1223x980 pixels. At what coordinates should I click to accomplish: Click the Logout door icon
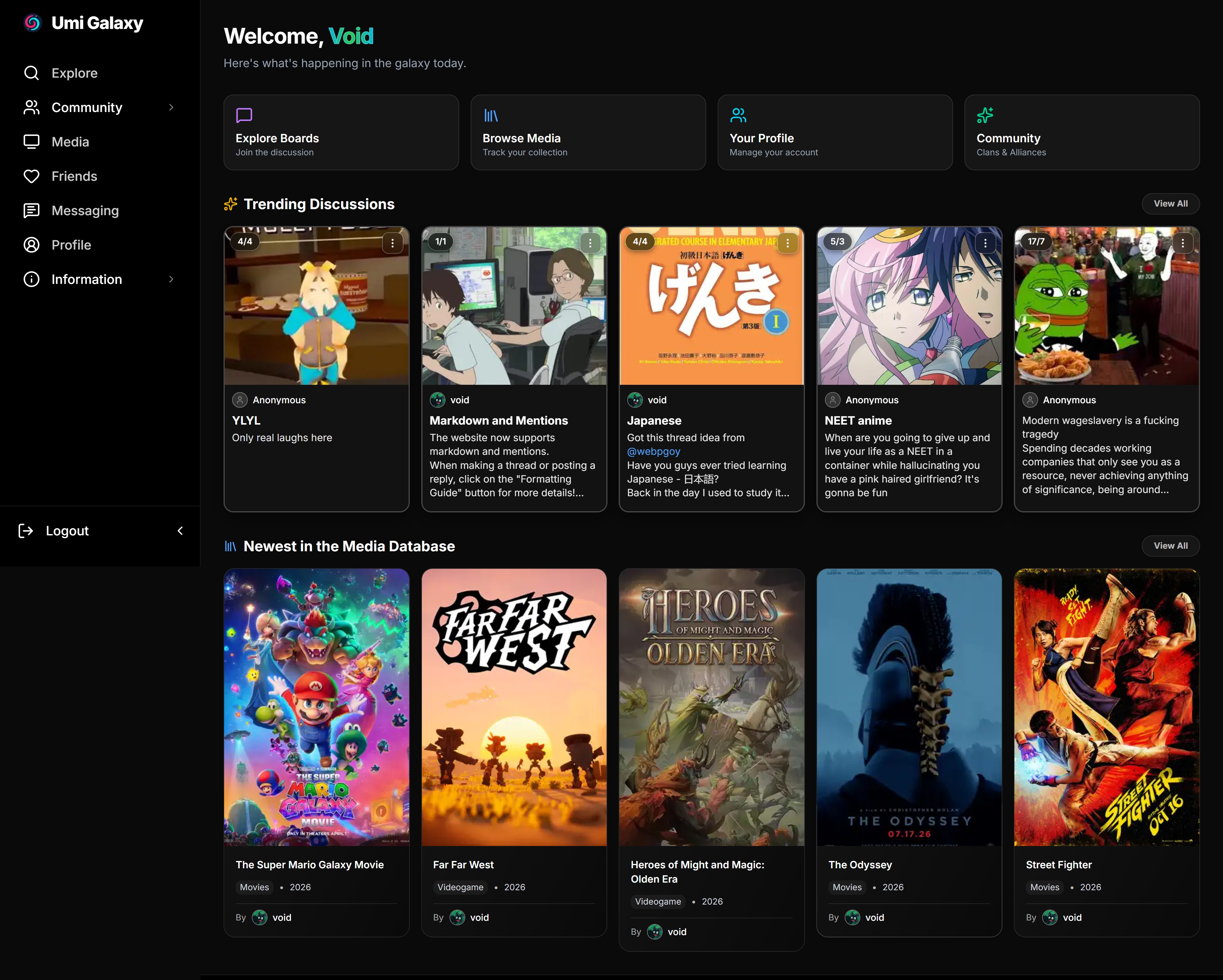click(26, 531)
